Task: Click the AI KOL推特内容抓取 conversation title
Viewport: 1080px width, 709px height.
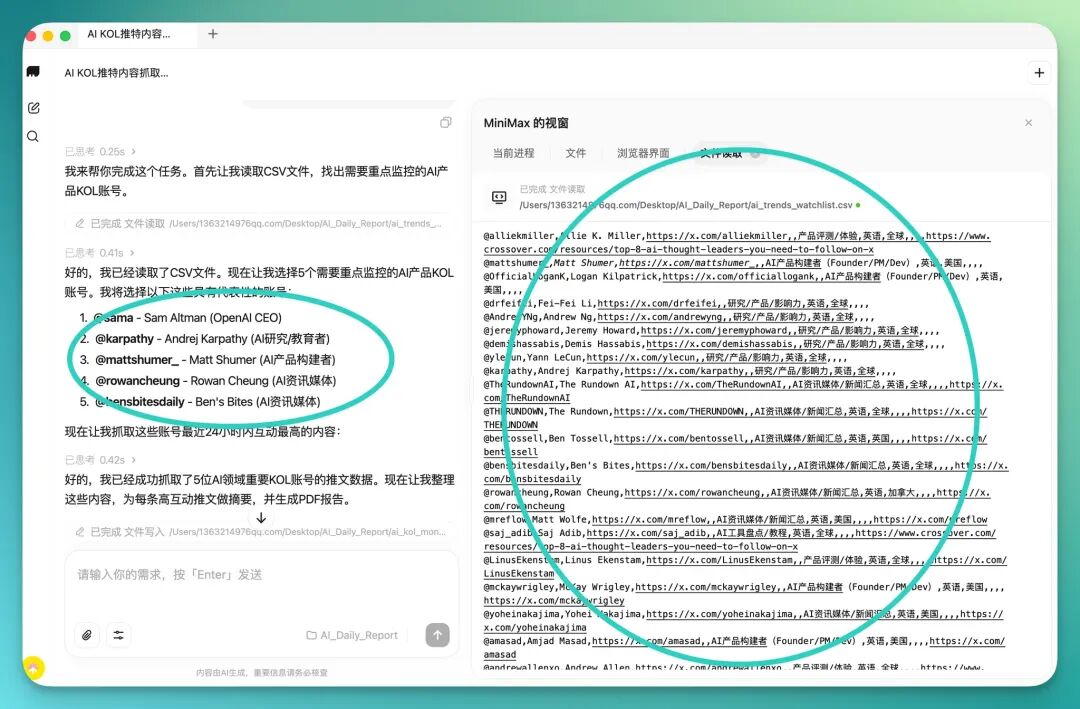Action: point(116,73)
